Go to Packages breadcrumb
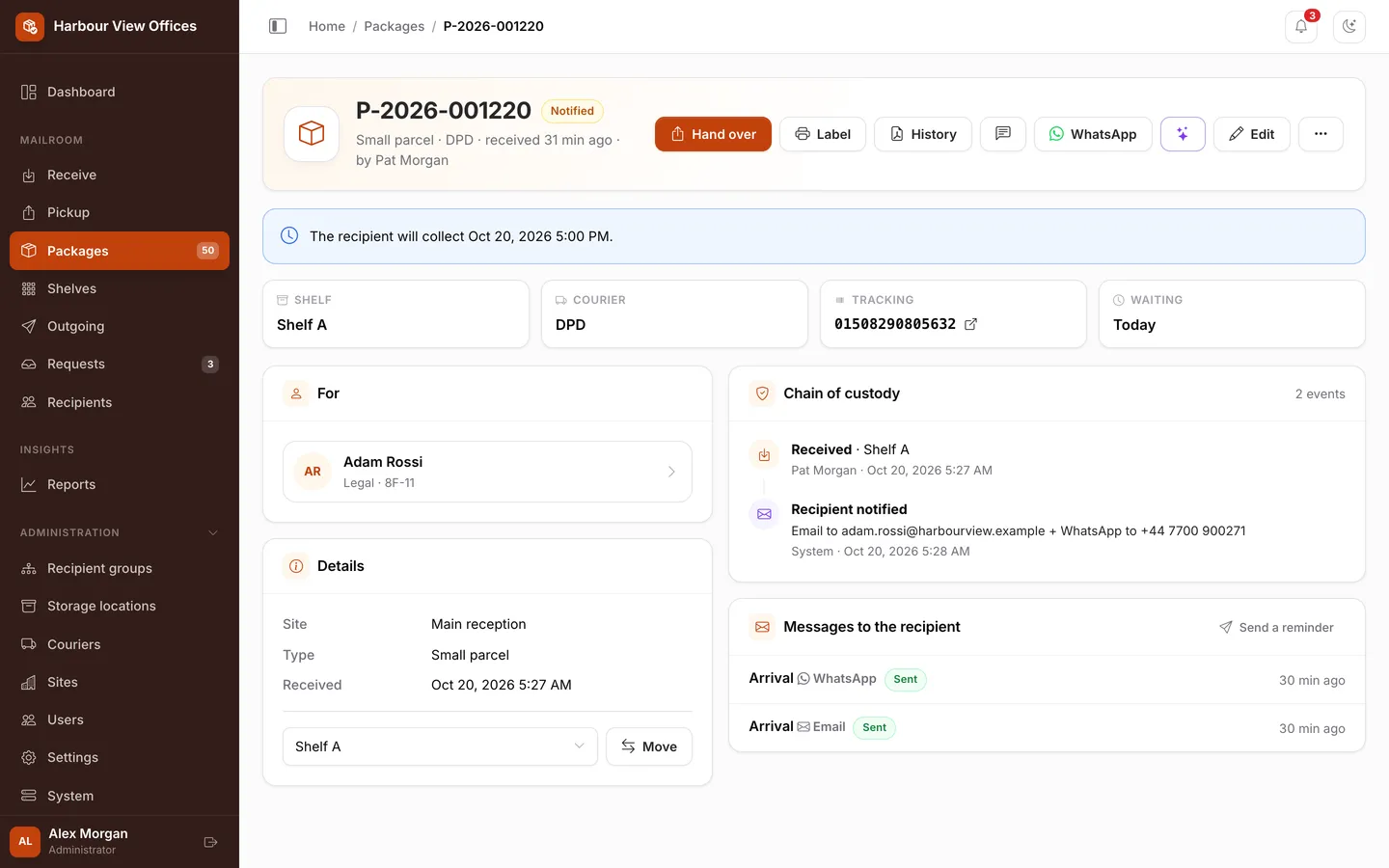This screenshot has height=868, width=1389. click(x=394, y=26)
